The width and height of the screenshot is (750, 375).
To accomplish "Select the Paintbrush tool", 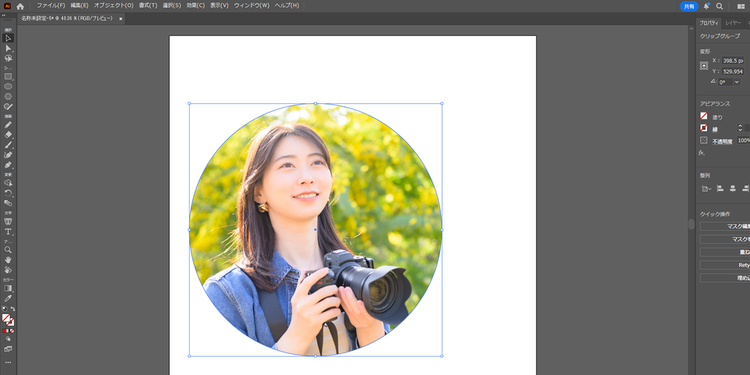I will (8, 145).
